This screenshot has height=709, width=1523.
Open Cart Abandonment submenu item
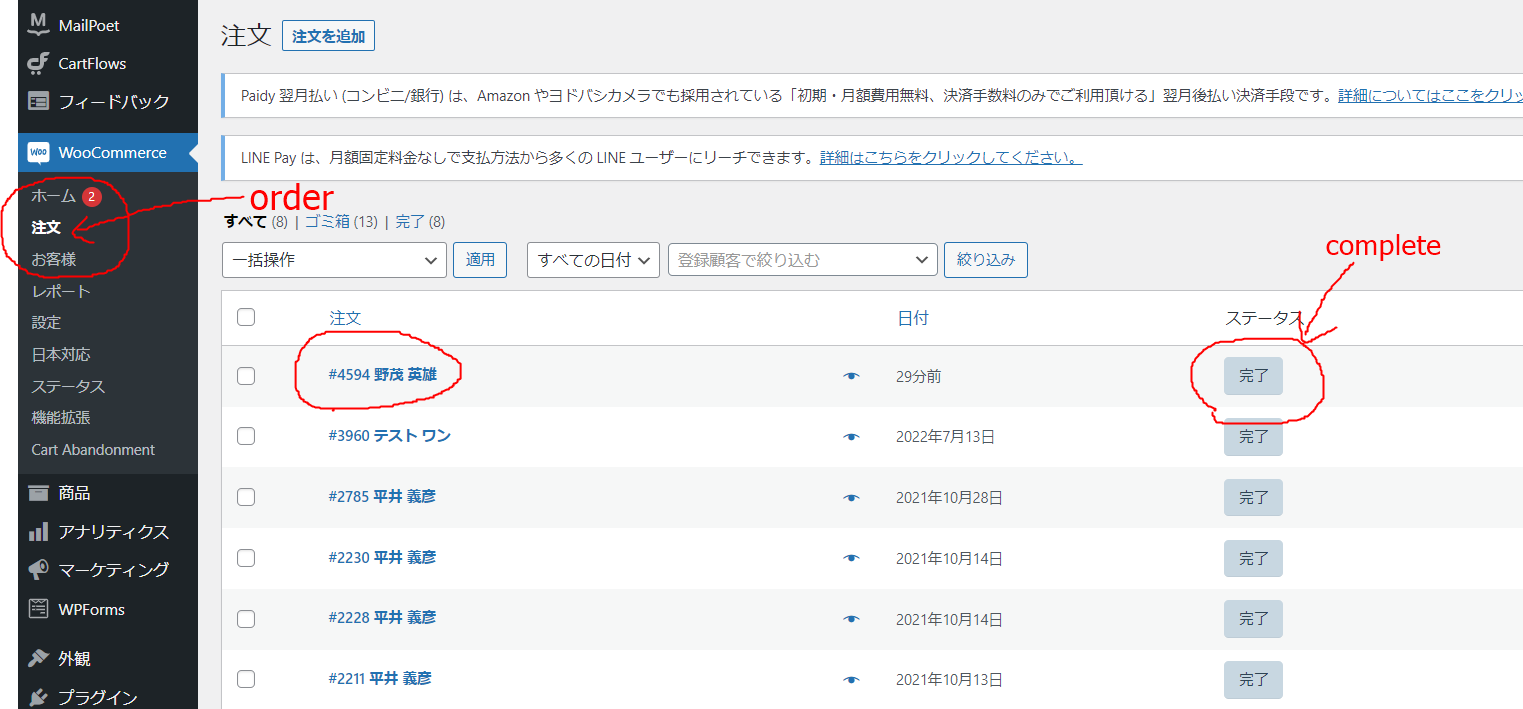click(x=93, y=450)
